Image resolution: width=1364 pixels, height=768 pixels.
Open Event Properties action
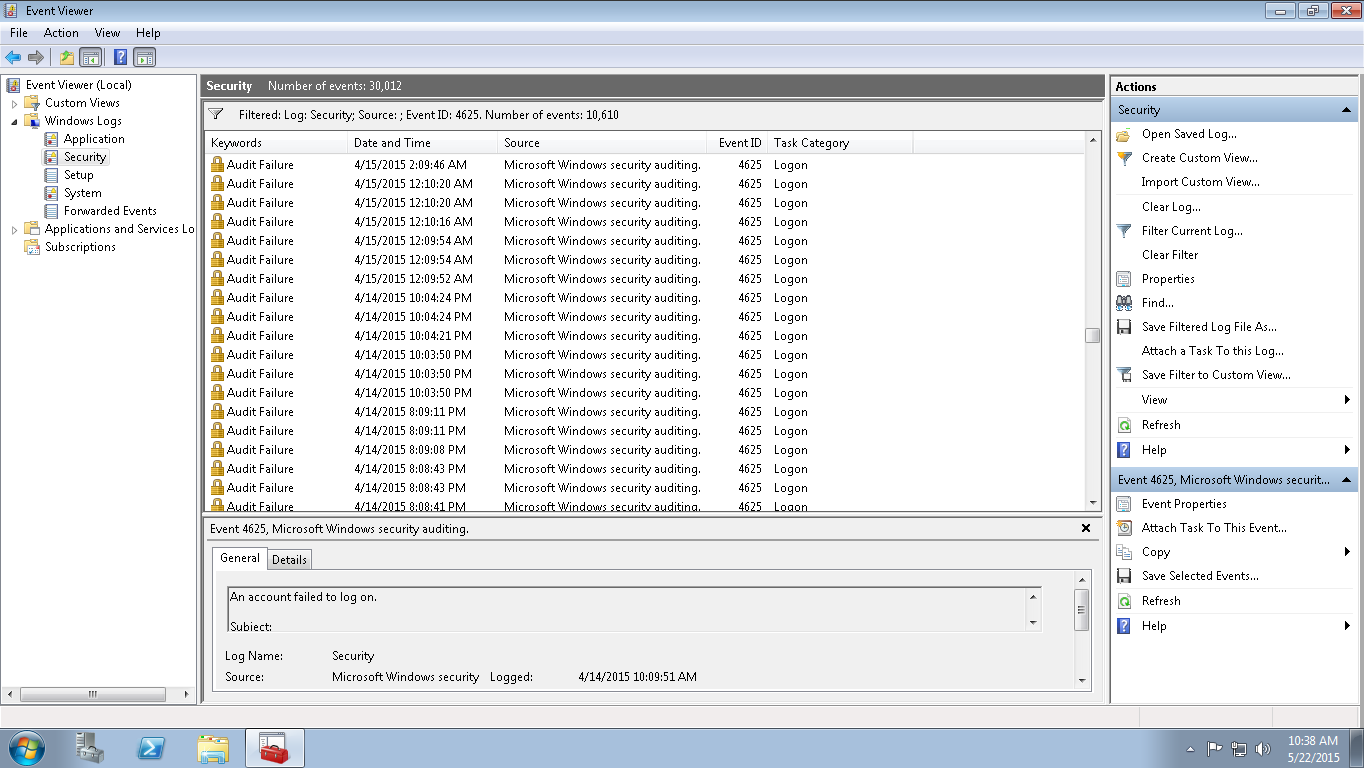click(1184, 504)
